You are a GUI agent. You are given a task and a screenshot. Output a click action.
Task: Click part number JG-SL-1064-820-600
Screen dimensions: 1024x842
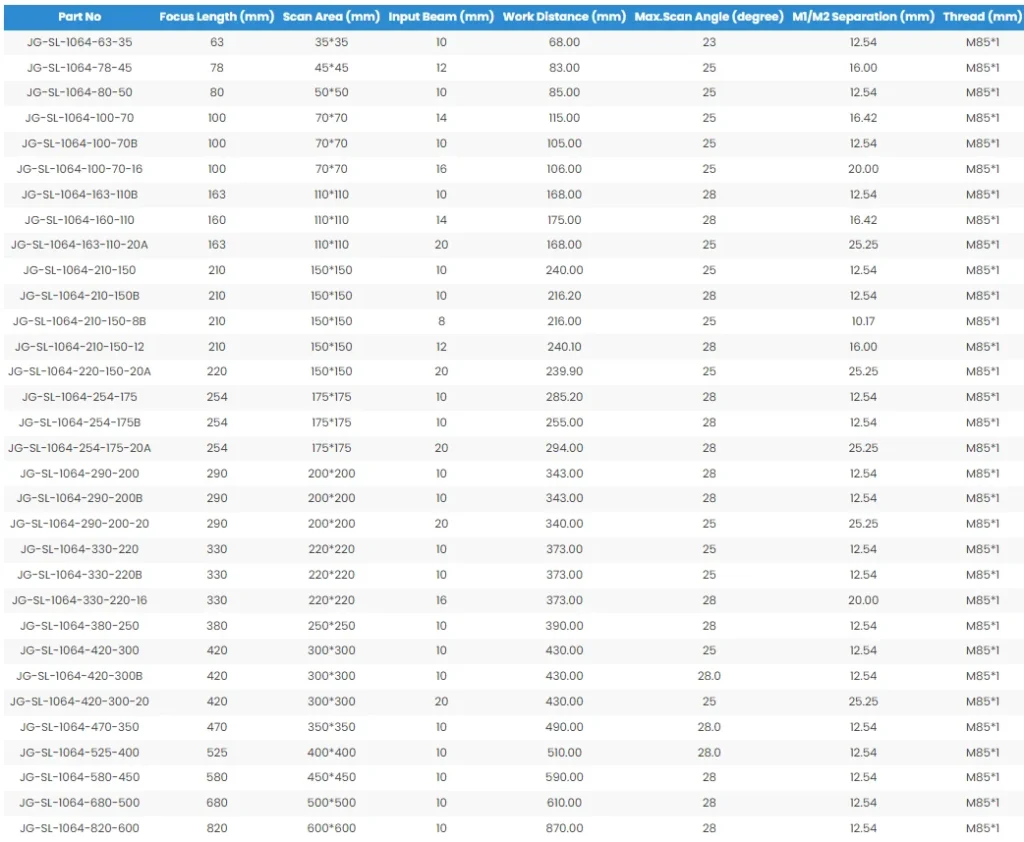79,828
